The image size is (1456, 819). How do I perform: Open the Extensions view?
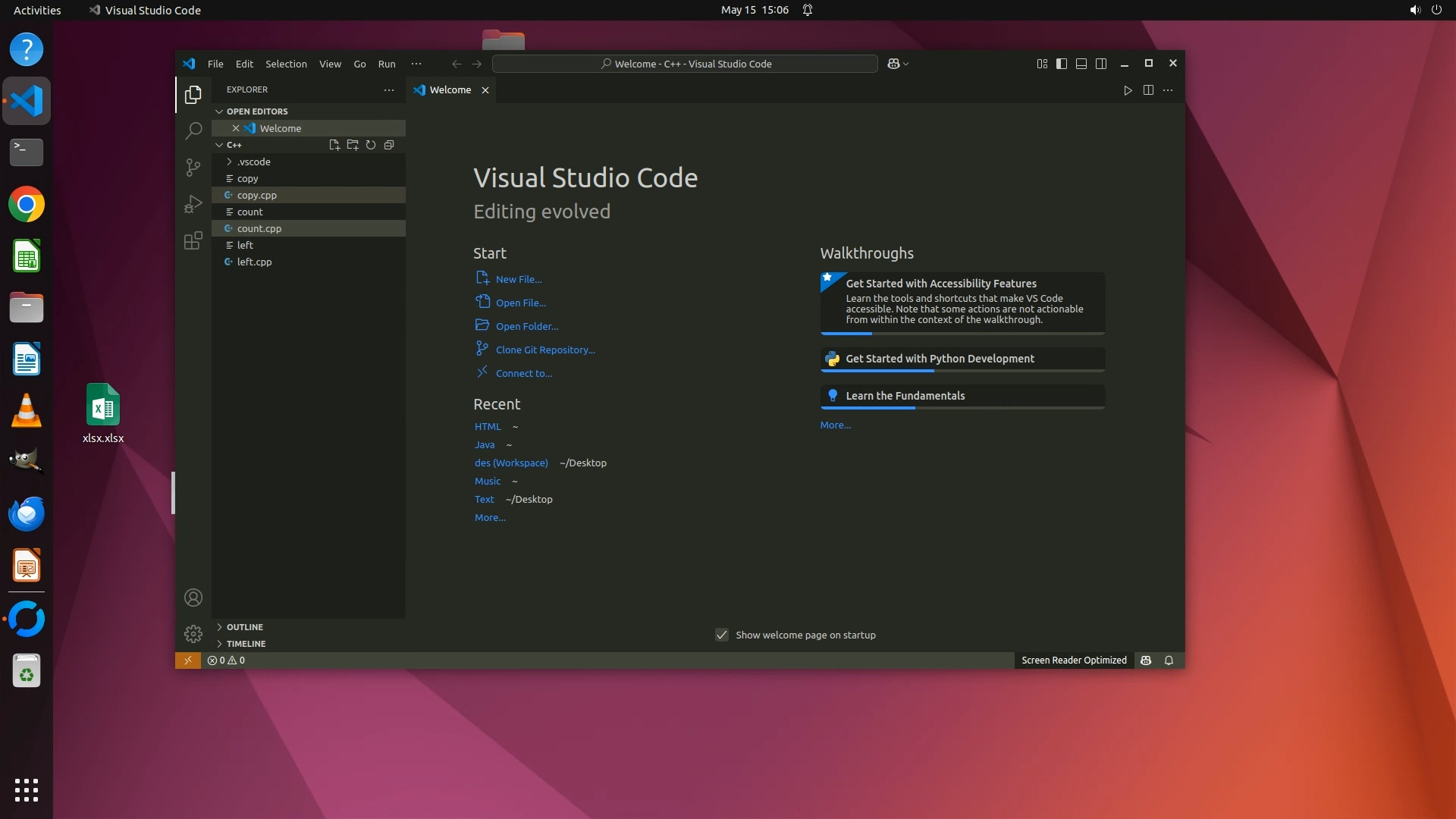click(193, 240)
